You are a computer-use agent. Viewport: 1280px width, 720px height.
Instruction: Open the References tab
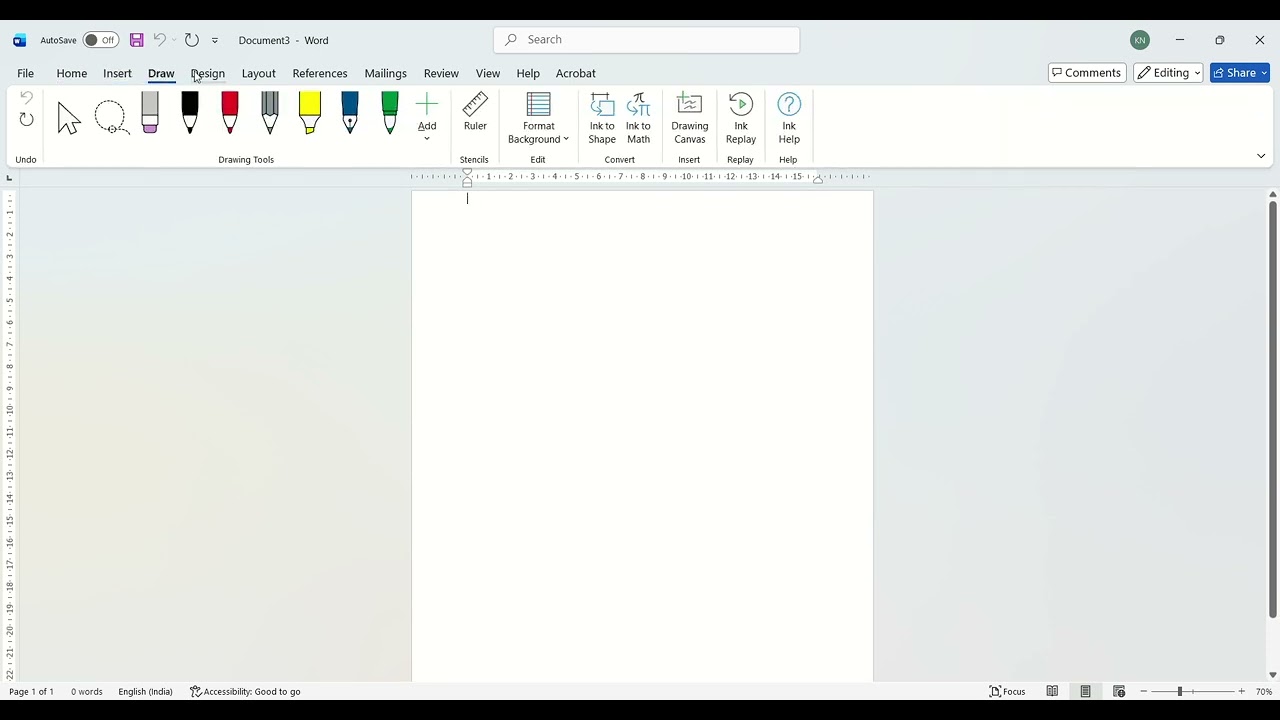coord(320,73)
